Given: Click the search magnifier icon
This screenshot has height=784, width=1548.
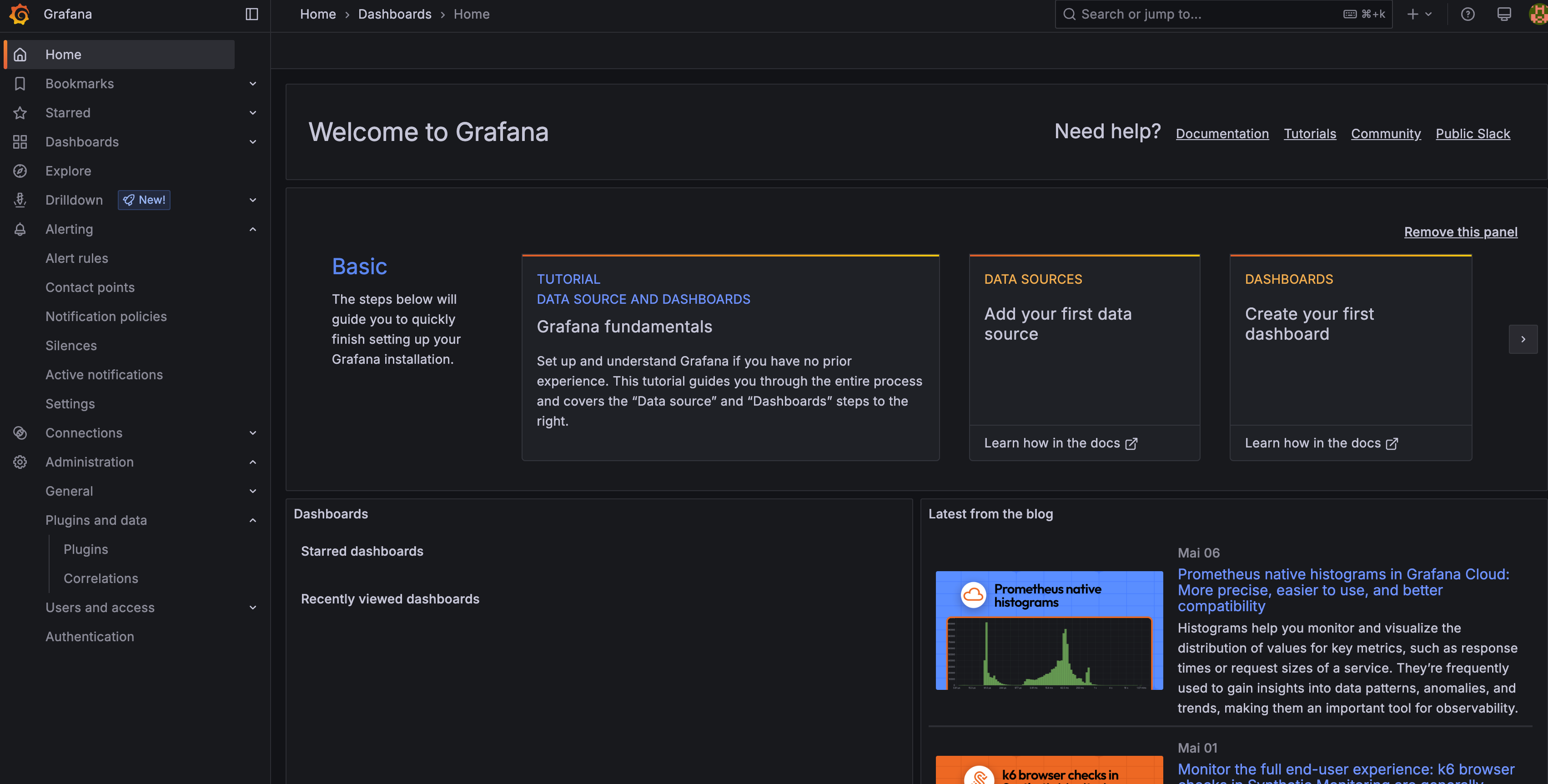Looking at the screenshot, I should point(1069,14).
